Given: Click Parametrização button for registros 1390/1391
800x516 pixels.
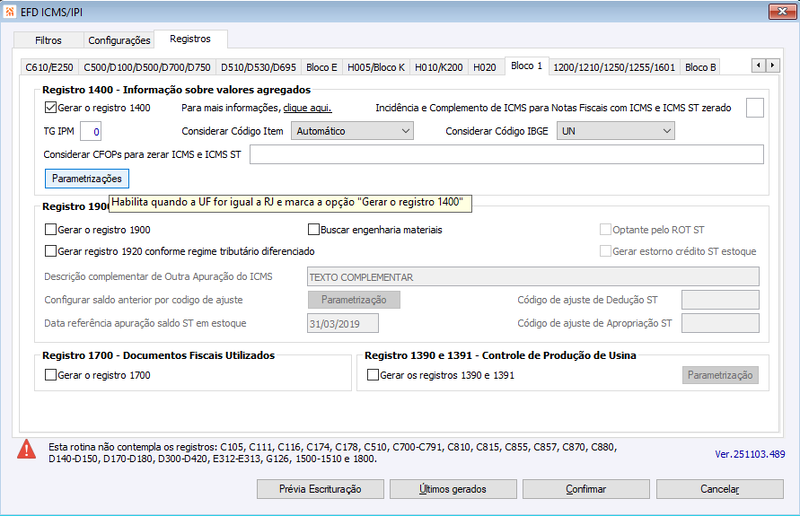Looking at the screenshot, I should (720, 375).
